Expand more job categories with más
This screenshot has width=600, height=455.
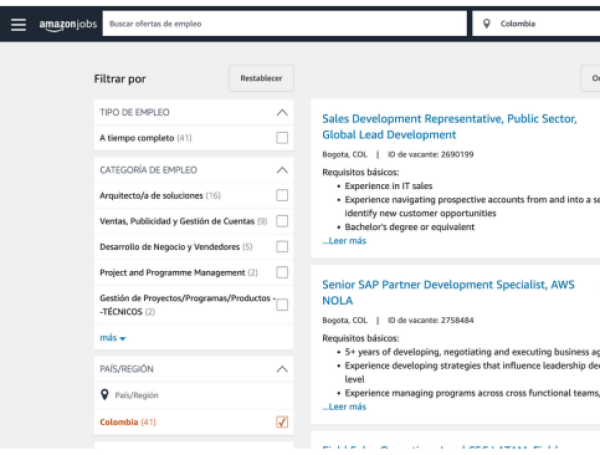pyautogui.click(x=112, y=338)
